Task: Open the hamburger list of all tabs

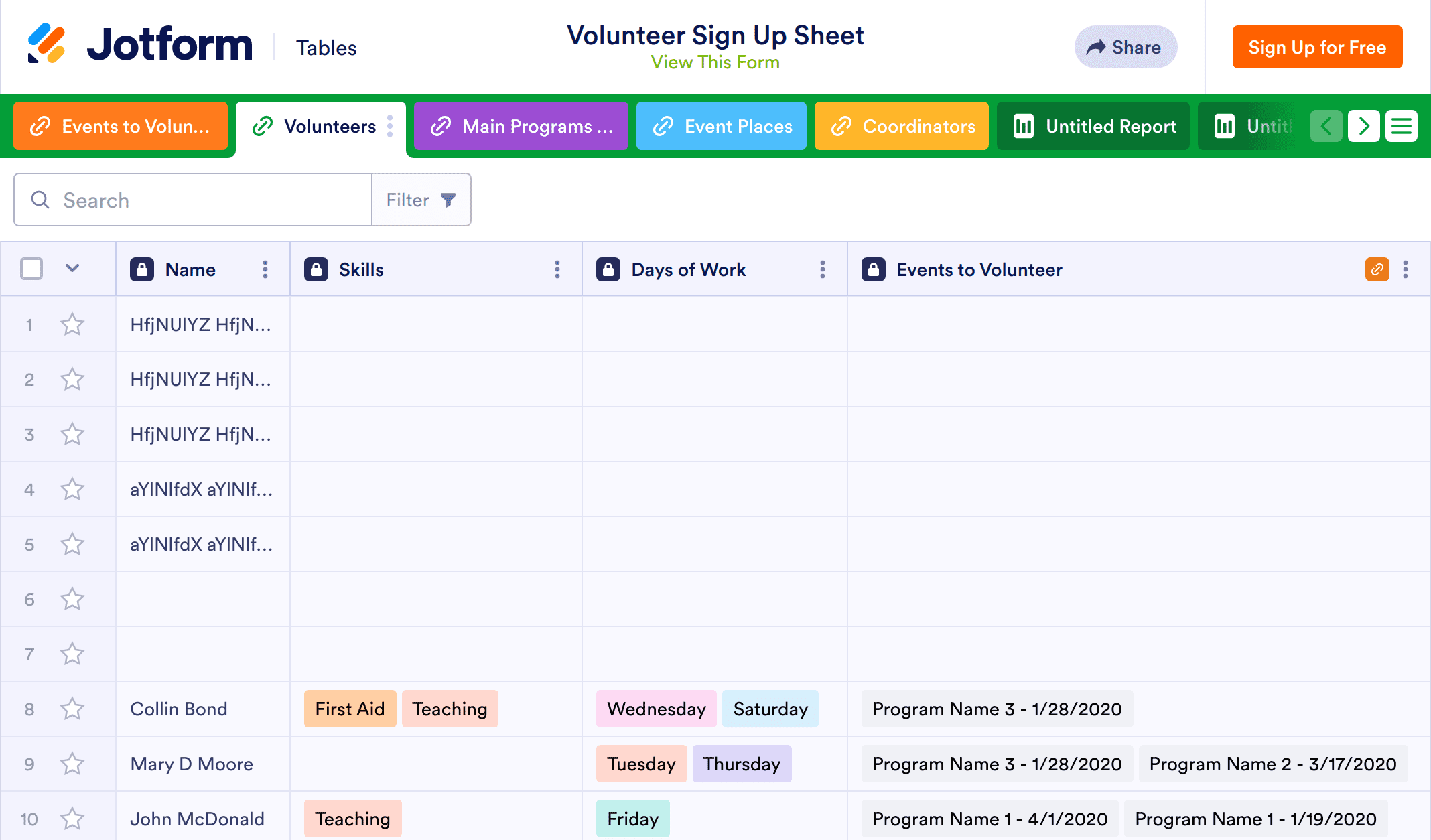Action: (1402, 126)
